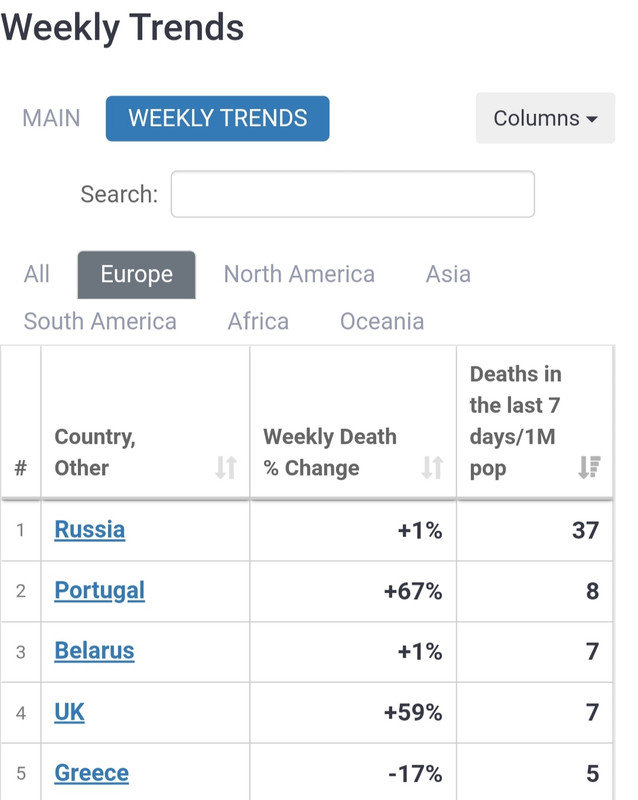Select the Africa continent filter

[x=258, y=321]
